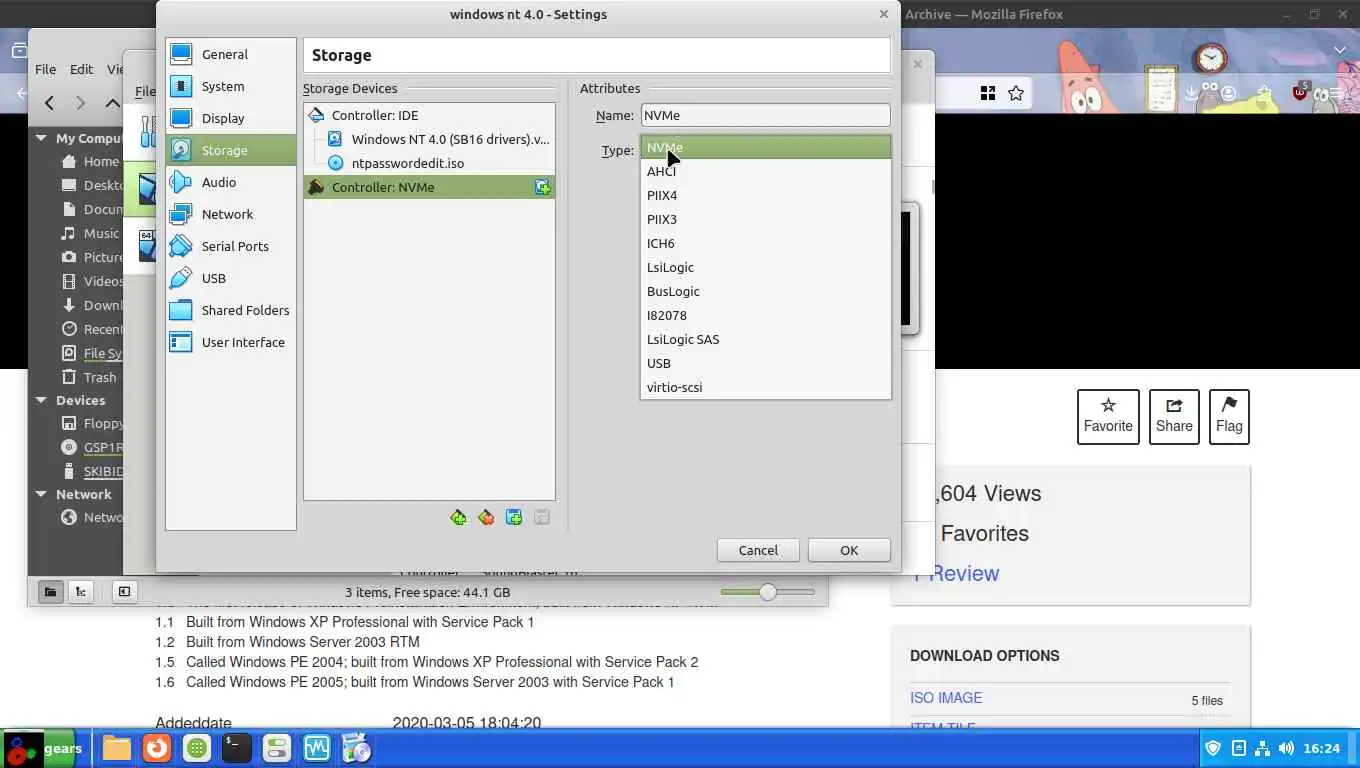Collapse My Computer section in file manager sidebar
This screenshot has height=768, width=1360.
41,139
